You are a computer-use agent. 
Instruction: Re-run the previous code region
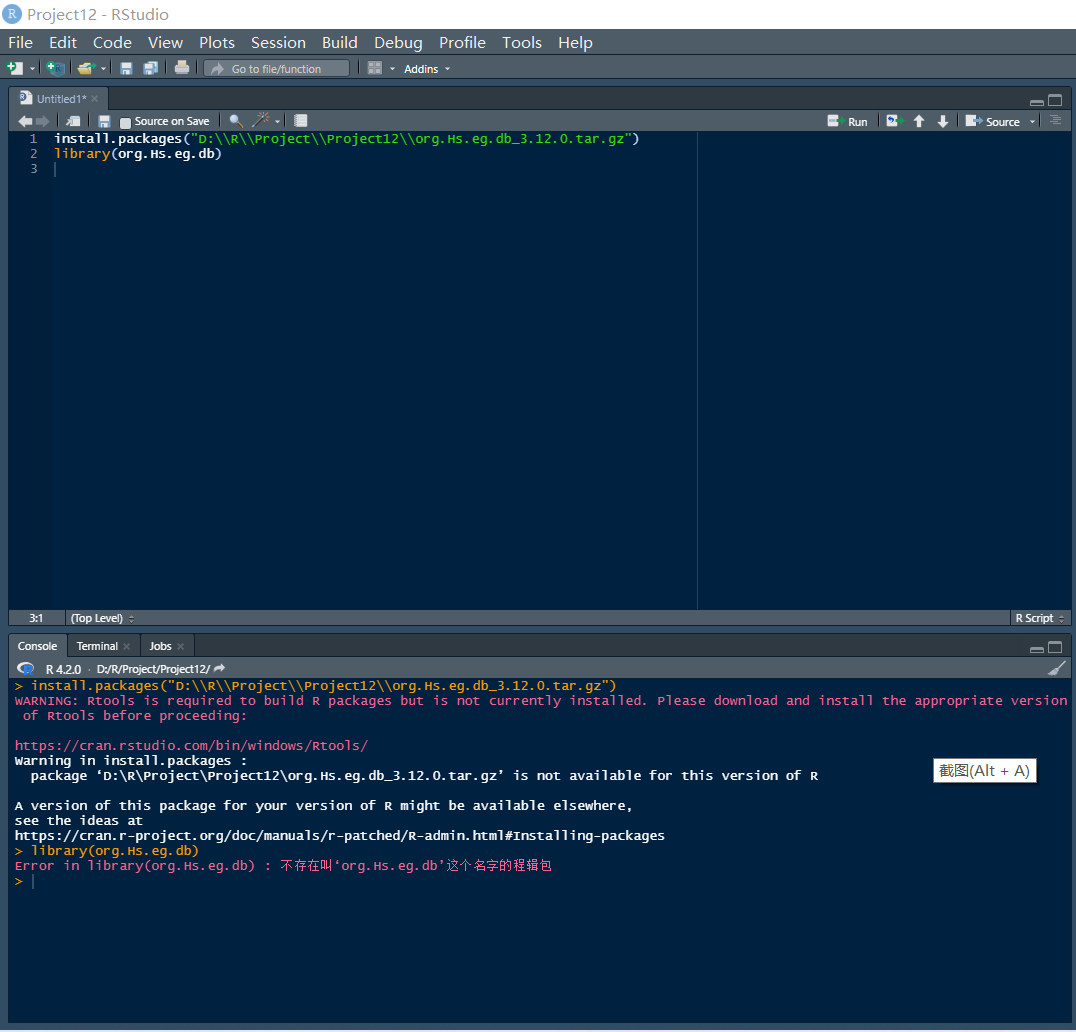click(893, 121)
